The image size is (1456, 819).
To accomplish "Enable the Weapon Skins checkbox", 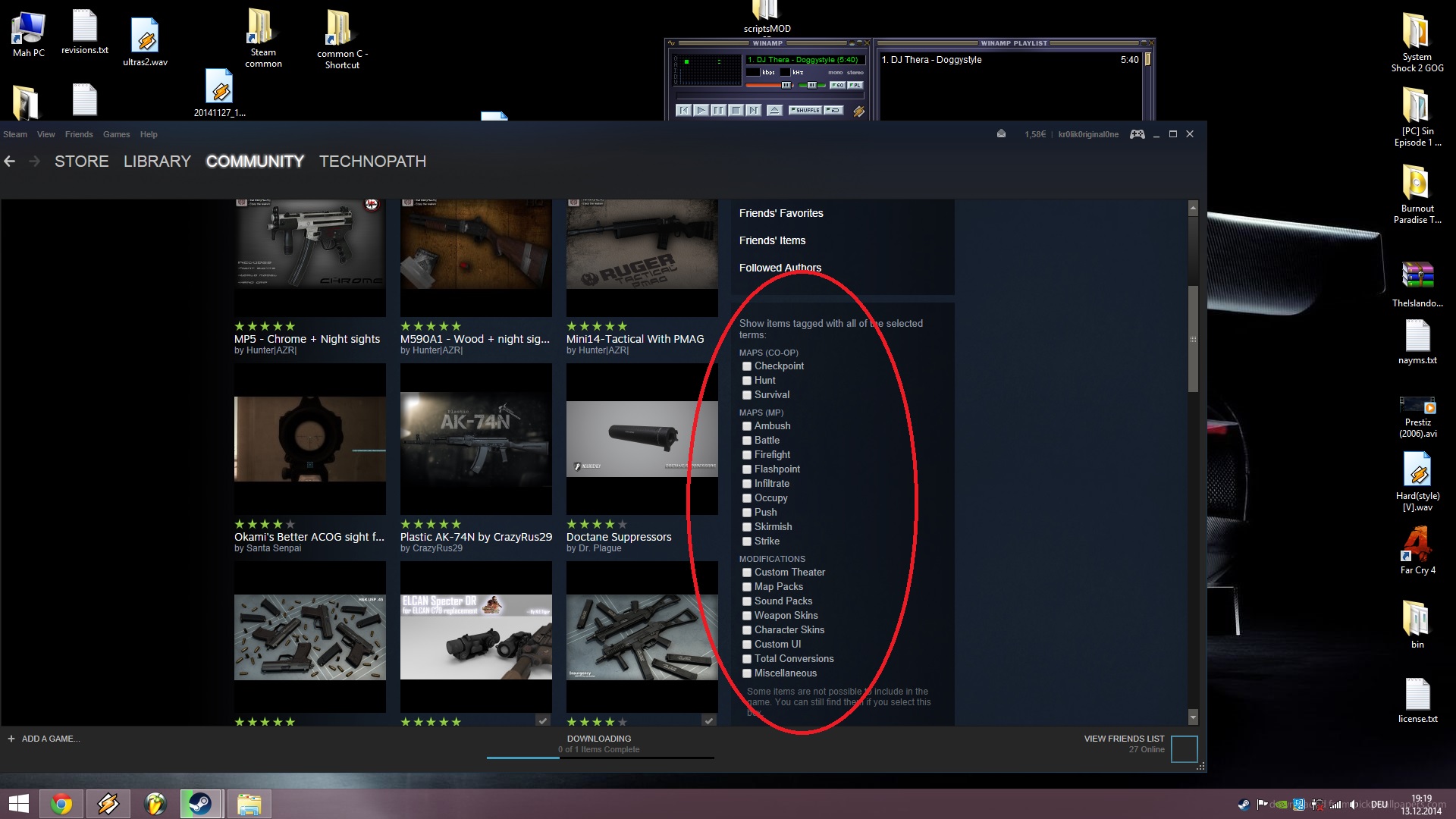I will click(x=747, y=616).
